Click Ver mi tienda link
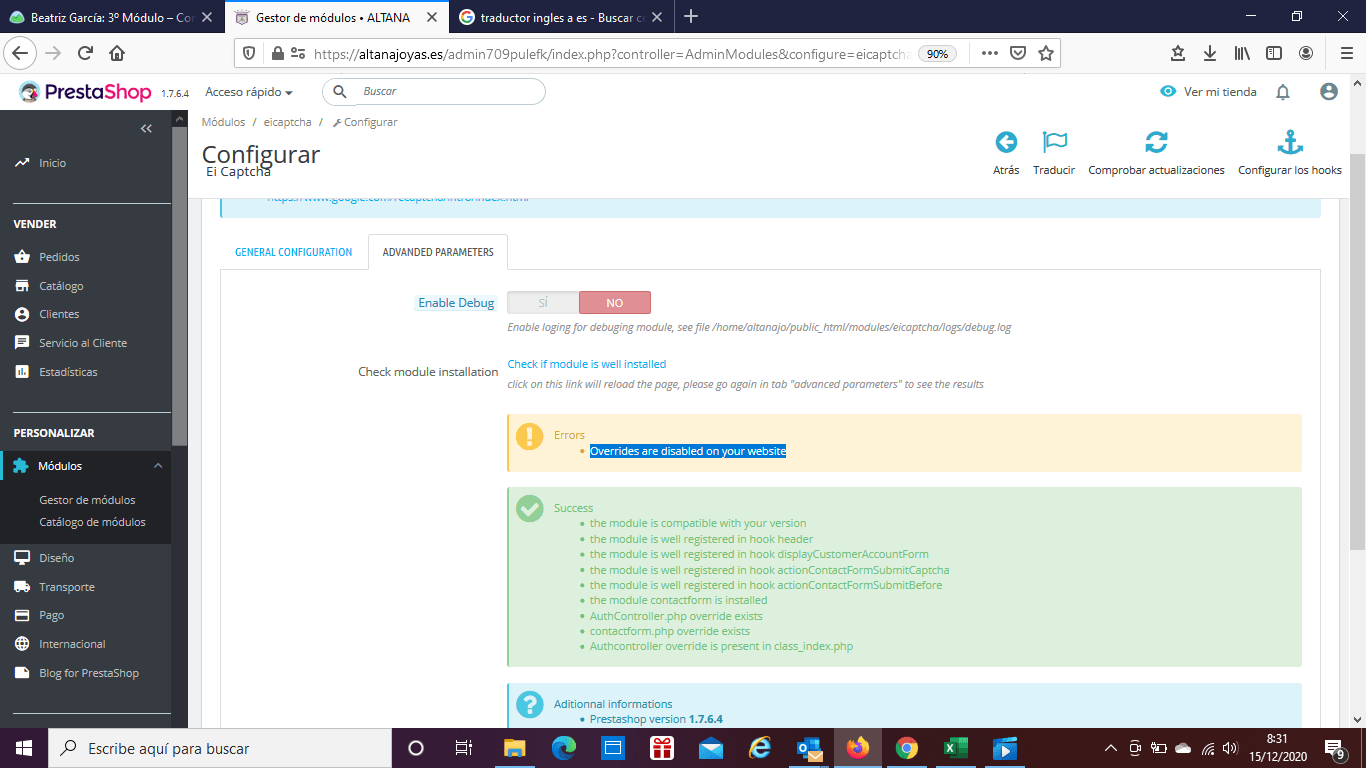This screenshot has width=1366, height=768. [x=1209, y=92]
